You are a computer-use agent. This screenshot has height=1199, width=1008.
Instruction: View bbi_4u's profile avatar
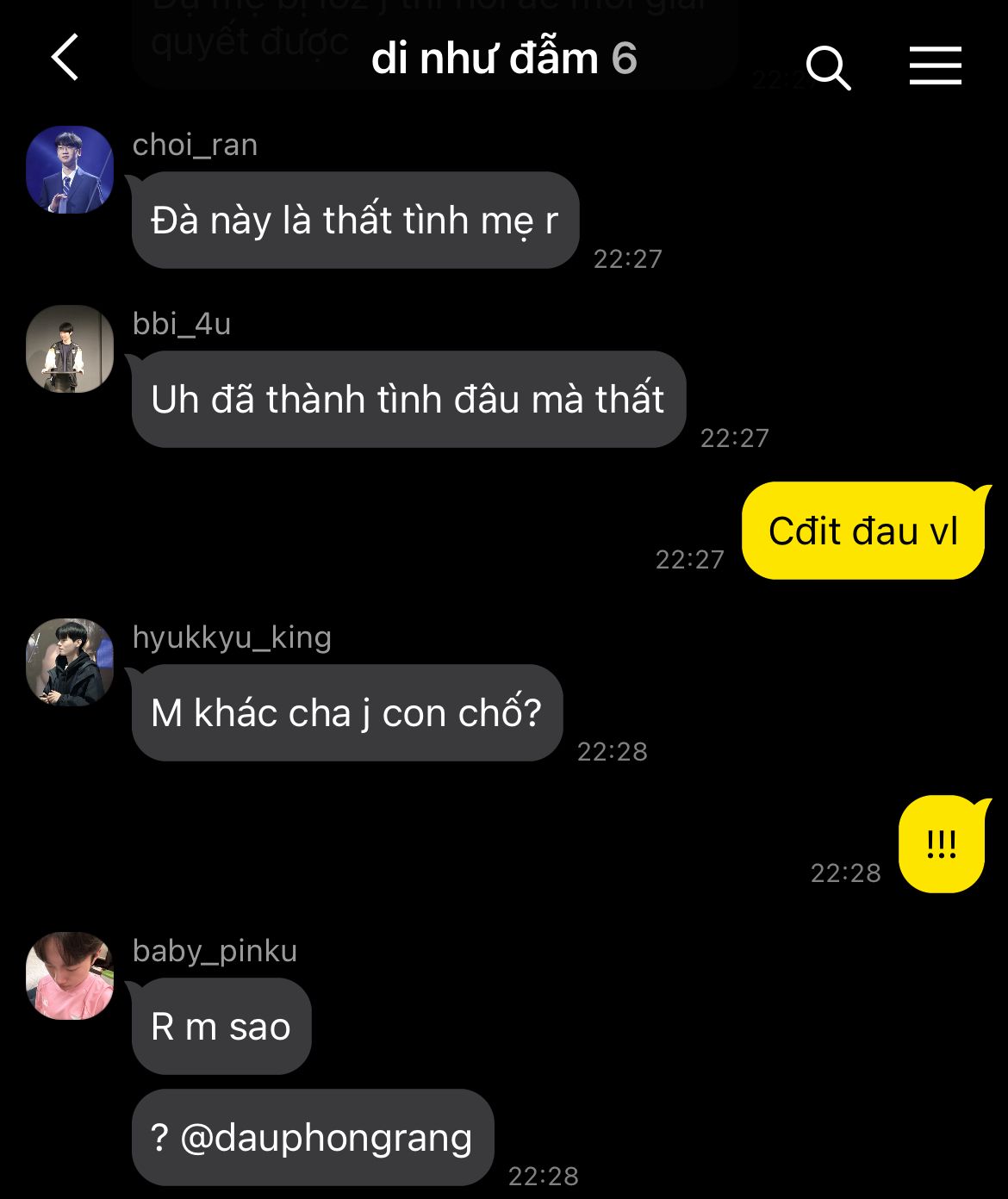70,349
